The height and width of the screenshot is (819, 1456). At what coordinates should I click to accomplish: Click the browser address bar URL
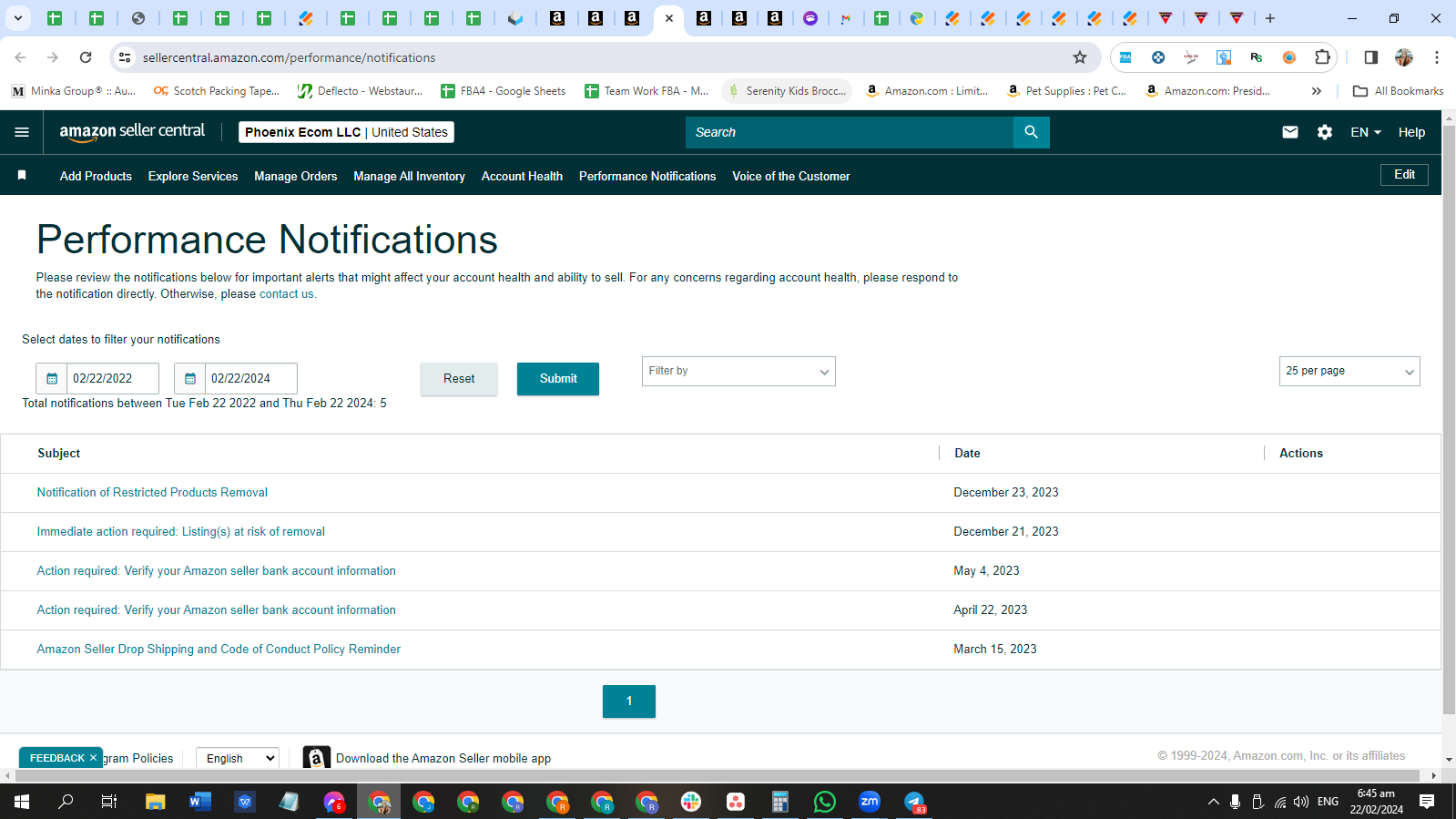point(289,57)
